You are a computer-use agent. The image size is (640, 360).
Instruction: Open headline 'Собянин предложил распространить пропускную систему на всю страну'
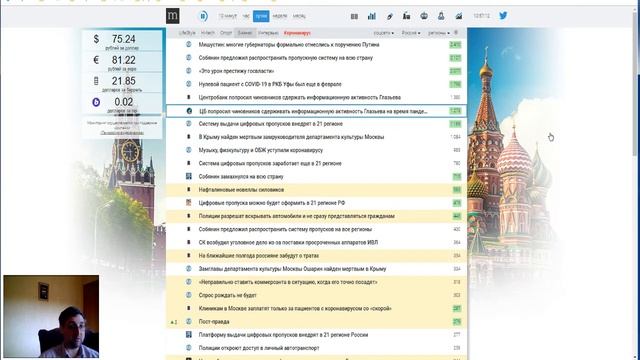click(x=286, y=58)
